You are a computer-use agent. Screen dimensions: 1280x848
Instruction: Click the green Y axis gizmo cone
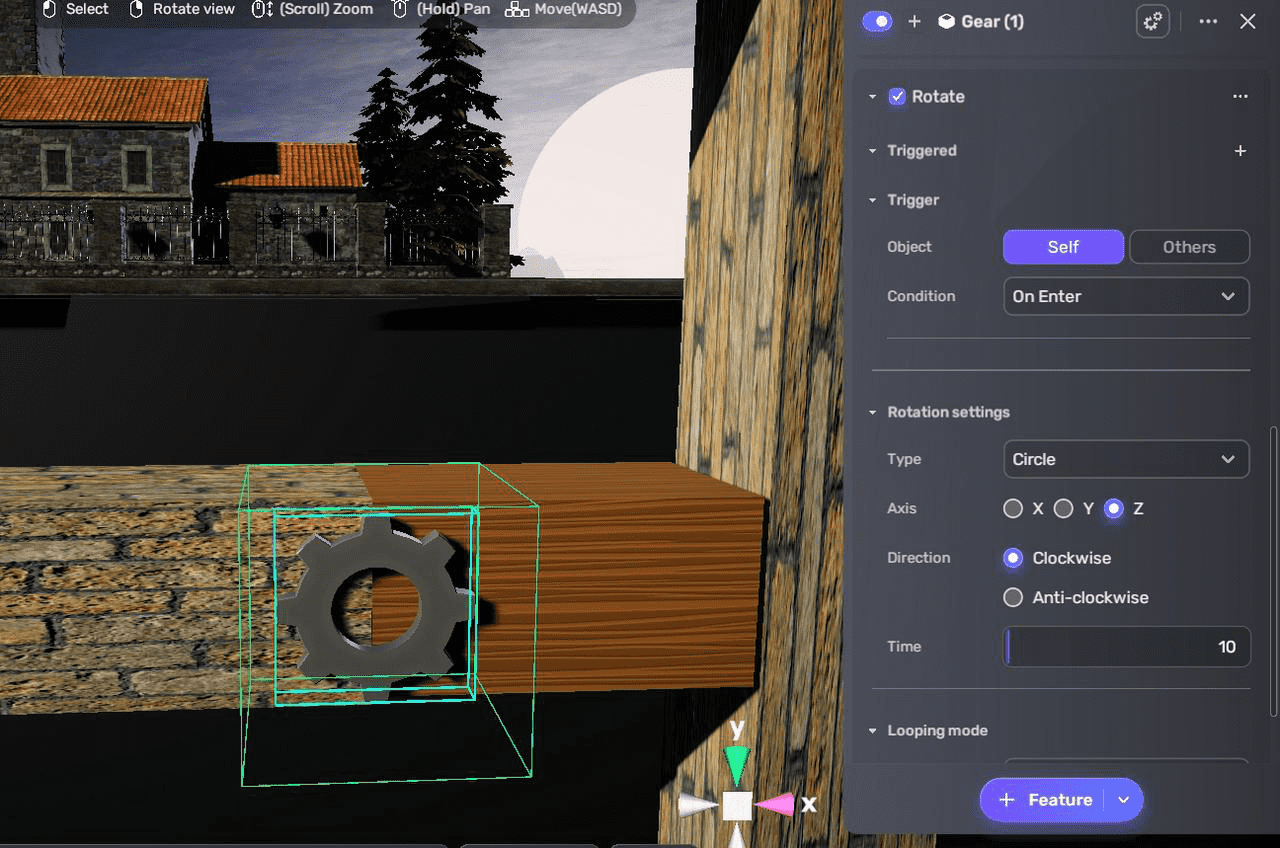tap(737, 765)
